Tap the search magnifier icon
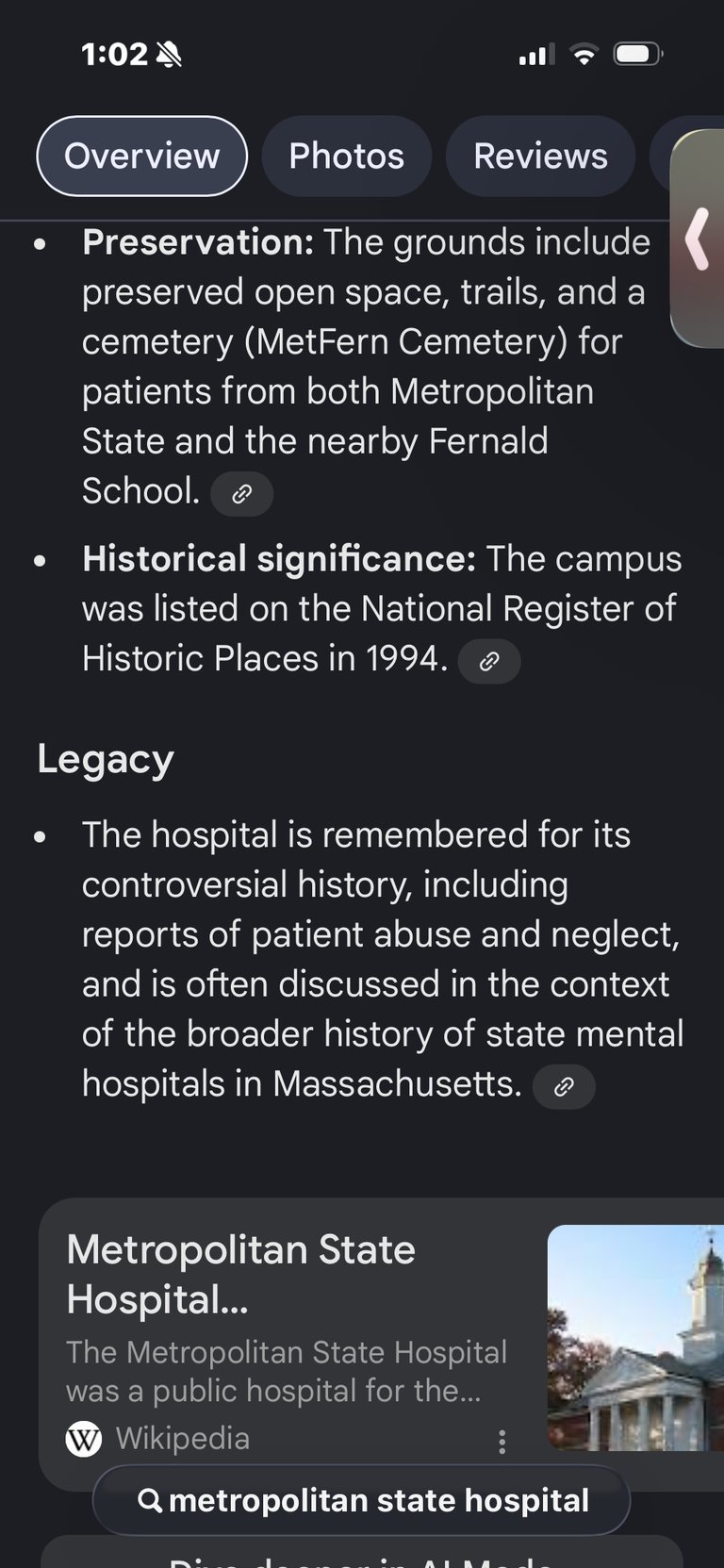This screenshot has width=724, height=1568. pos(150,1500)
